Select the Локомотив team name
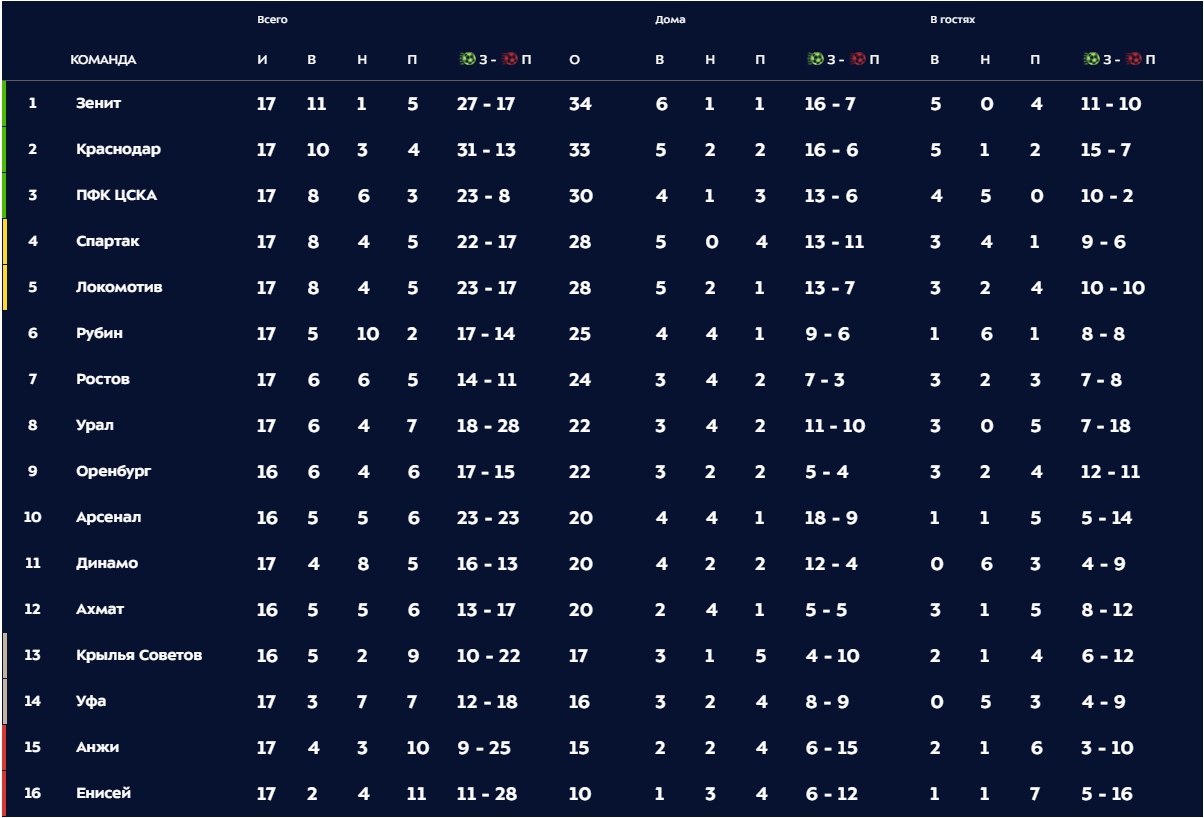The width and height of the screenshot is (1204, 818). coord(119,287)
